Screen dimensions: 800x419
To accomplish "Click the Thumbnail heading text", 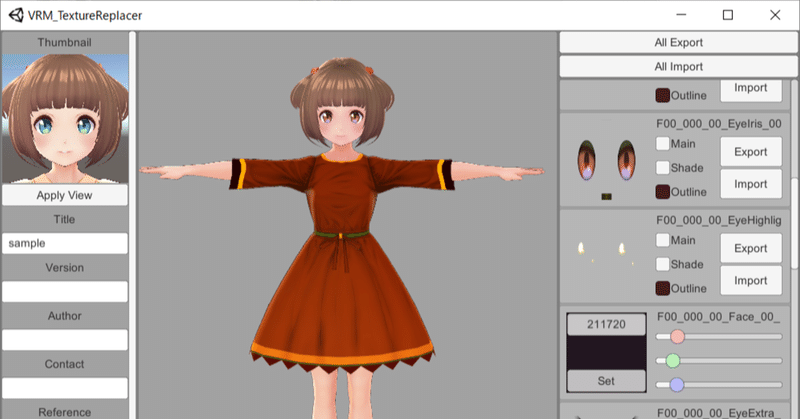I will (64, 42).
